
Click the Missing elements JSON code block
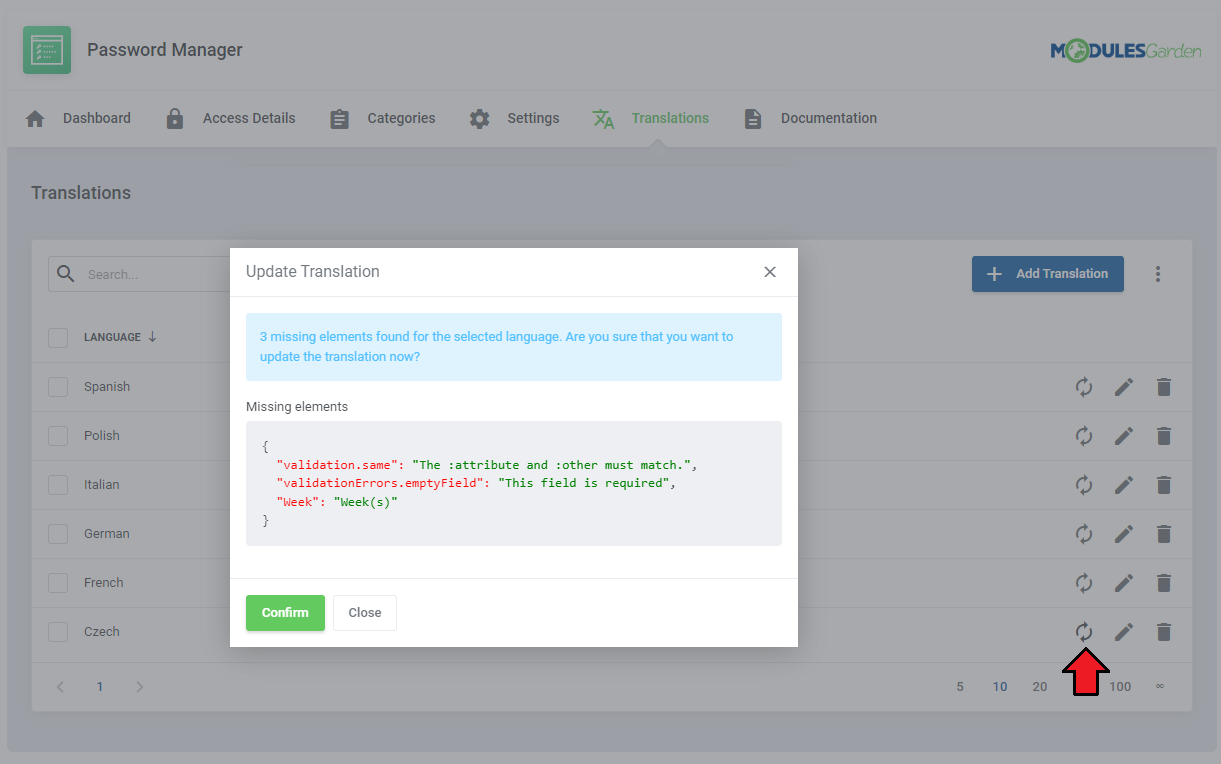pos(514,483)
